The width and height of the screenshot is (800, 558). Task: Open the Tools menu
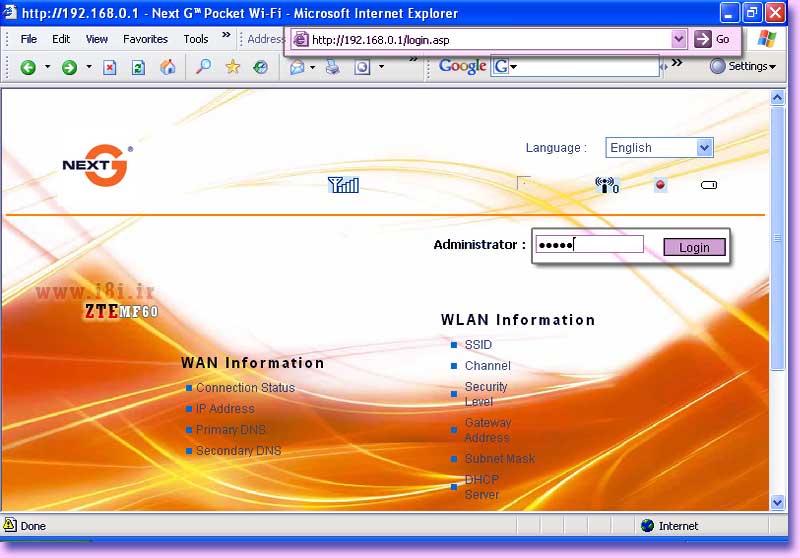point(196,39)
